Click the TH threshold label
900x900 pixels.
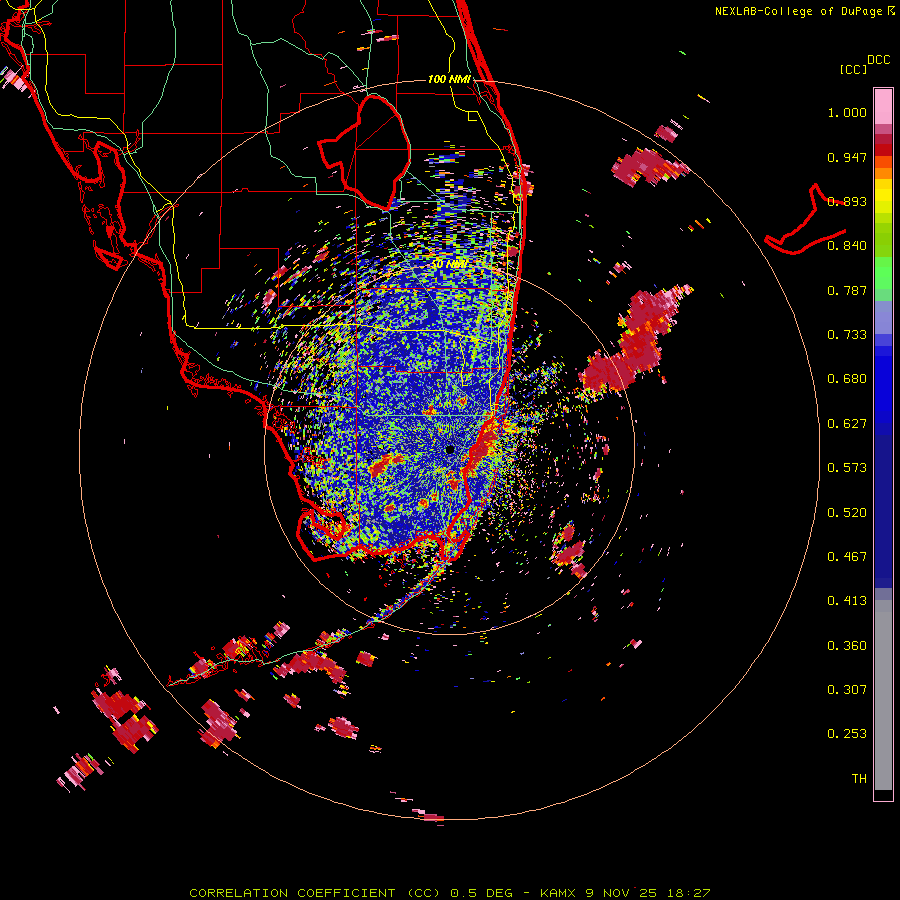click(x=859, y=779)
